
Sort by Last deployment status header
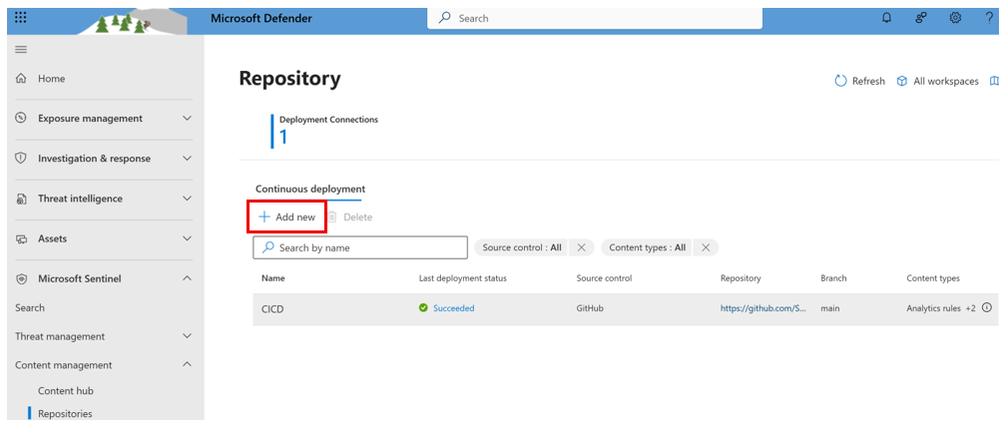point(463,279)
